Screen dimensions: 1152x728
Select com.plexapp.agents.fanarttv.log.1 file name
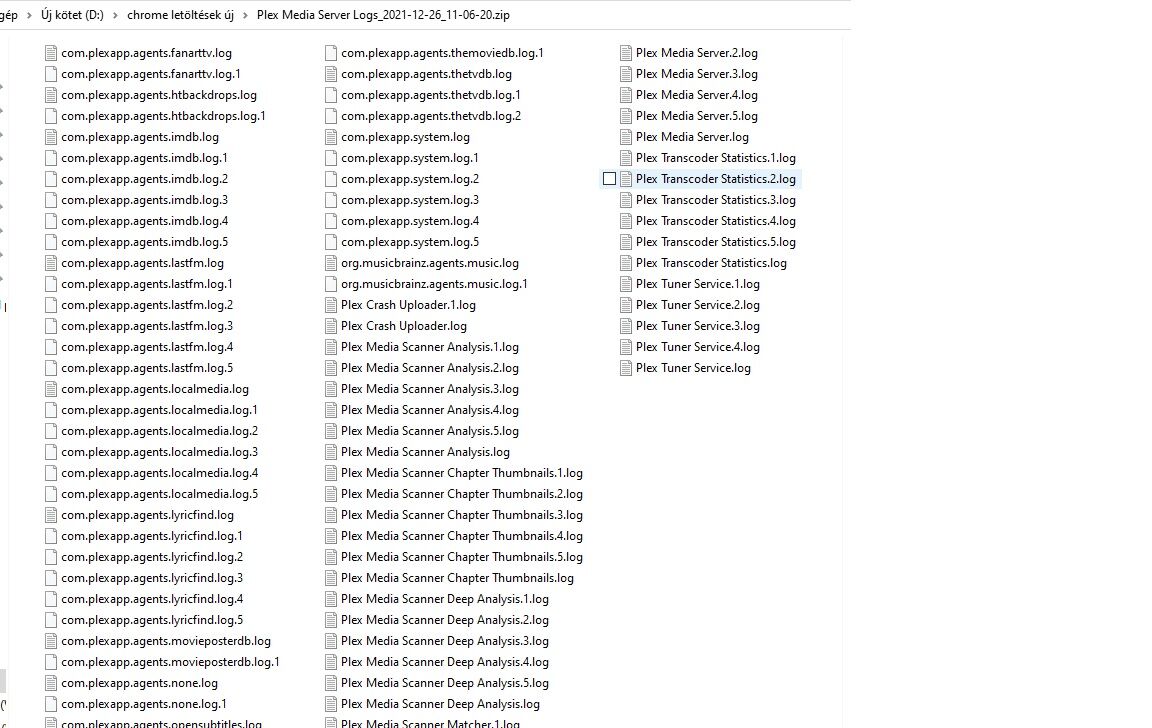point(151,74)
